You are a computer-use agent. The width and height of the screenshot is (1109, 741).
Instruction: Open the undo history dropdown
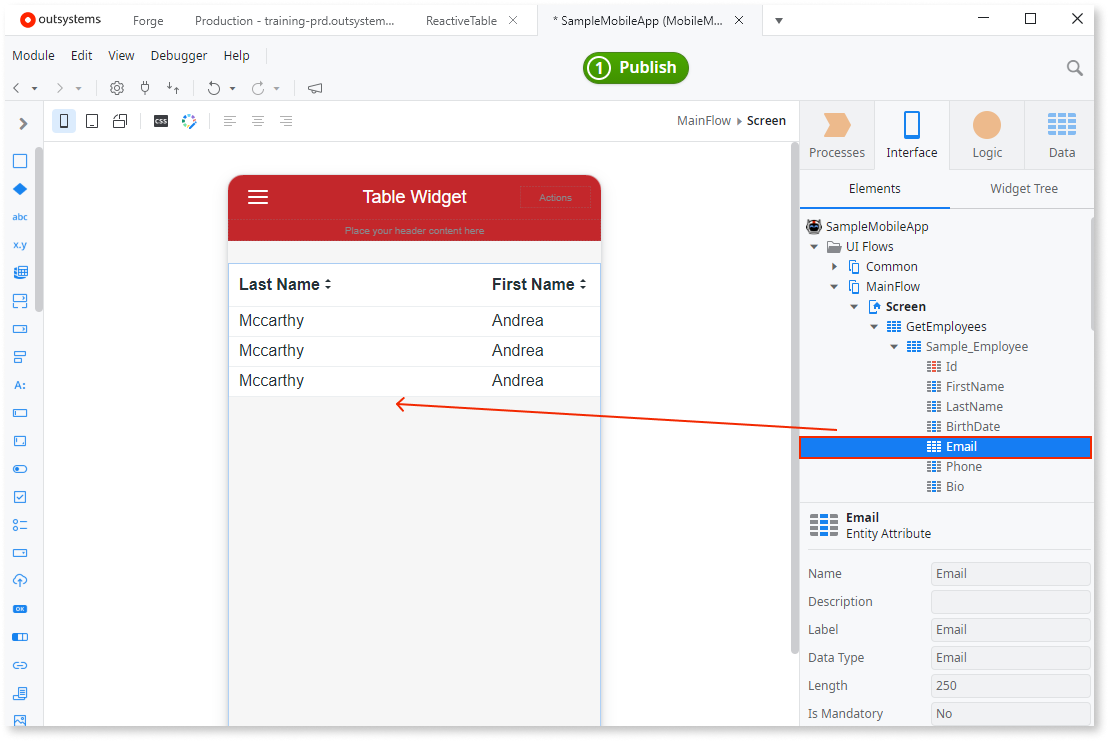click(x=232, y=88)
